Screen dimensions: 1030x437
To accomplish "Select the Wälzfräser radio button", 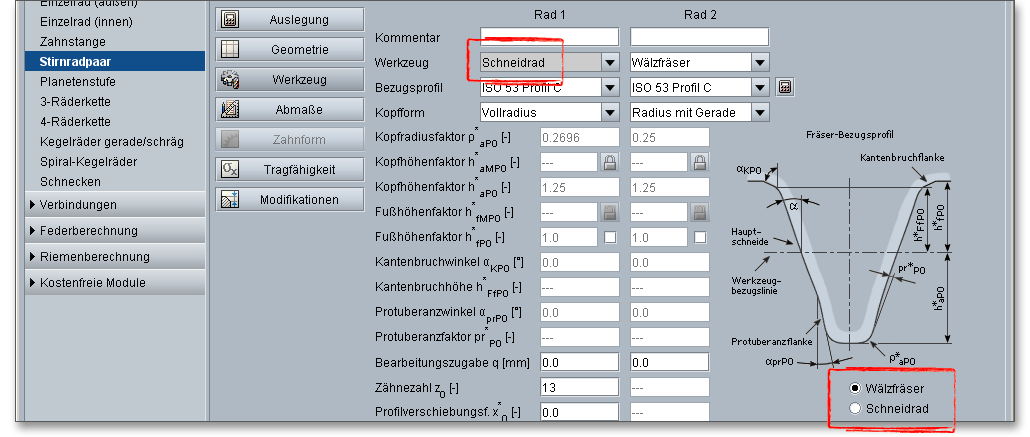I will (x=854, y=388).
